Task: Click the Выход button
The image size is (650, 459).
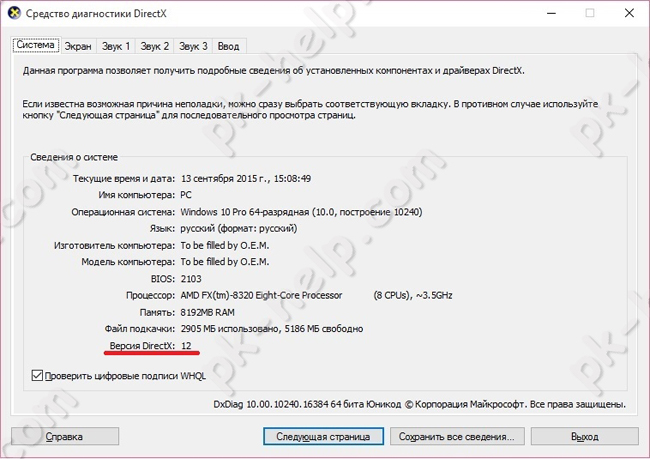Action: click(585, 437)
